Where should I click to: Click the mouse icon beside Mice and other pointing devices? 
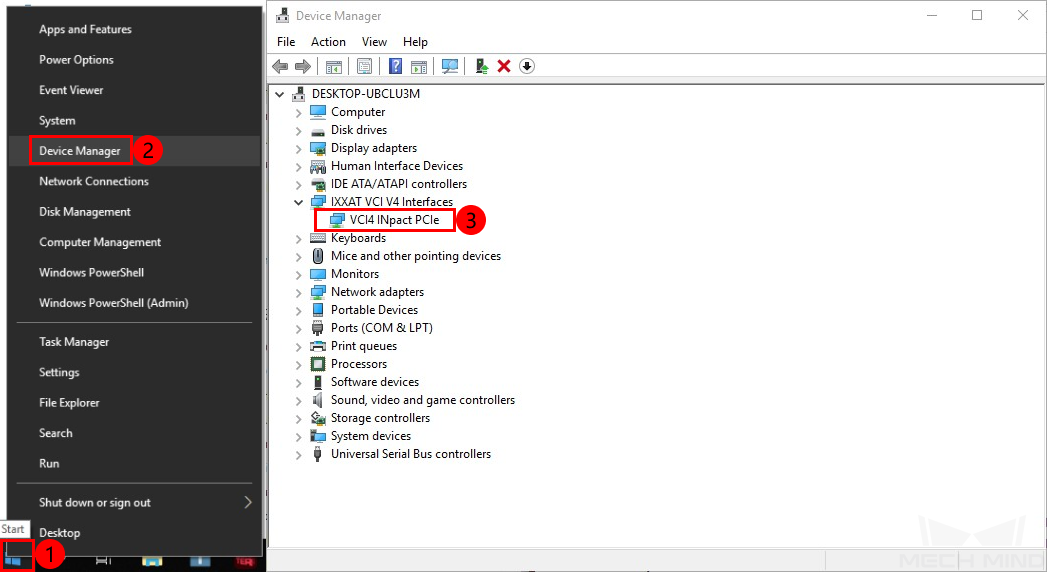click(x=318, y=256)
